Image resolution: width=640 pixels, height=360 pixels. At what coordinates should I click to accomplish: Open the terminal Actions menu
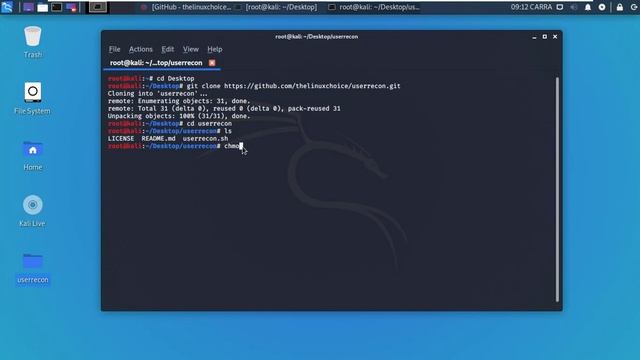click(140, 49)
